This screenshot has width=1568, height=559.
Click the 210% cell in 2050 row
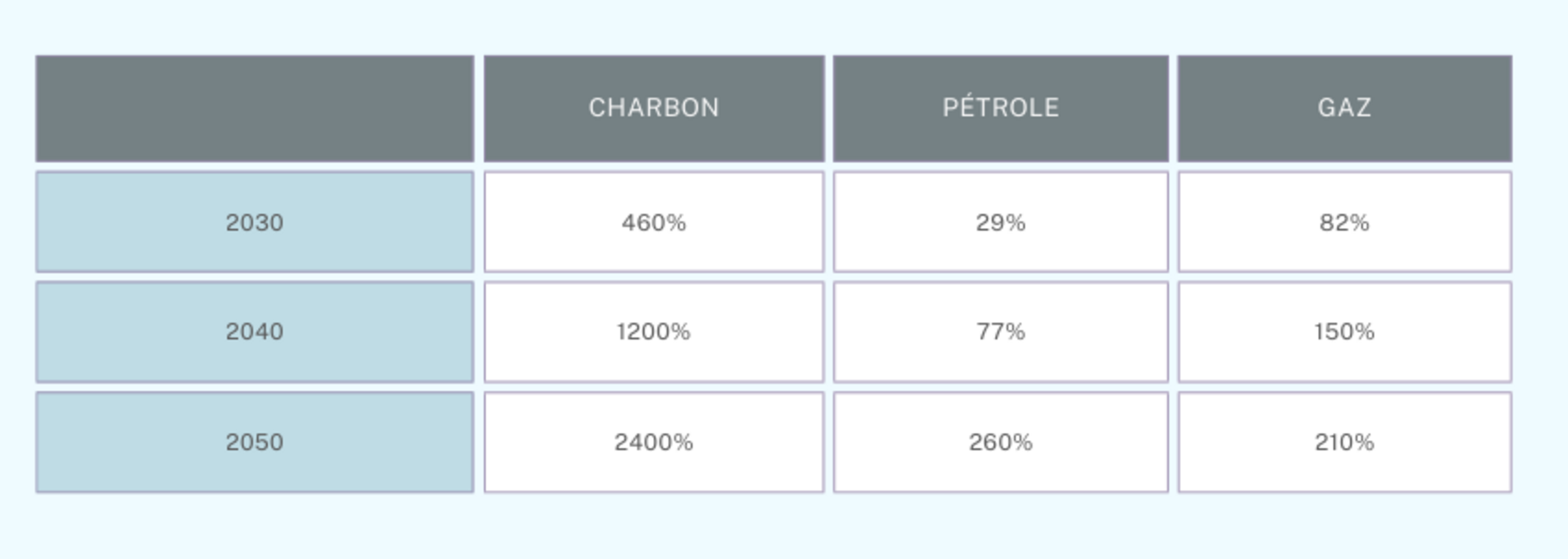tap(1344, 442)
